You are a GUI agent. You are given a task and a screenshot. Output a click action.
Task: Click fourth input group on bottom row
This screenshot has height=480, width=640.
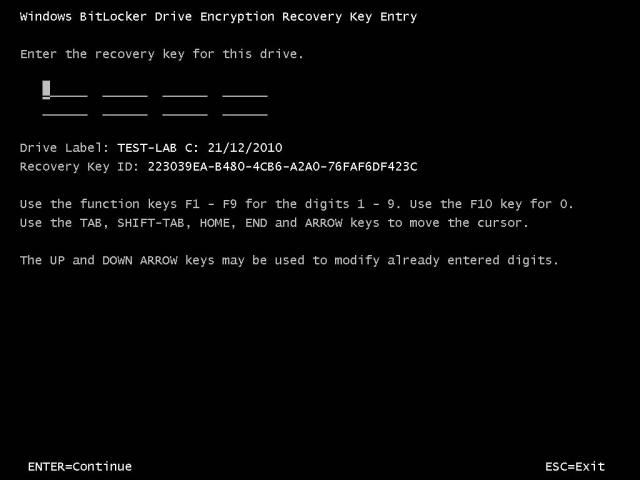[x=245, y=109]
